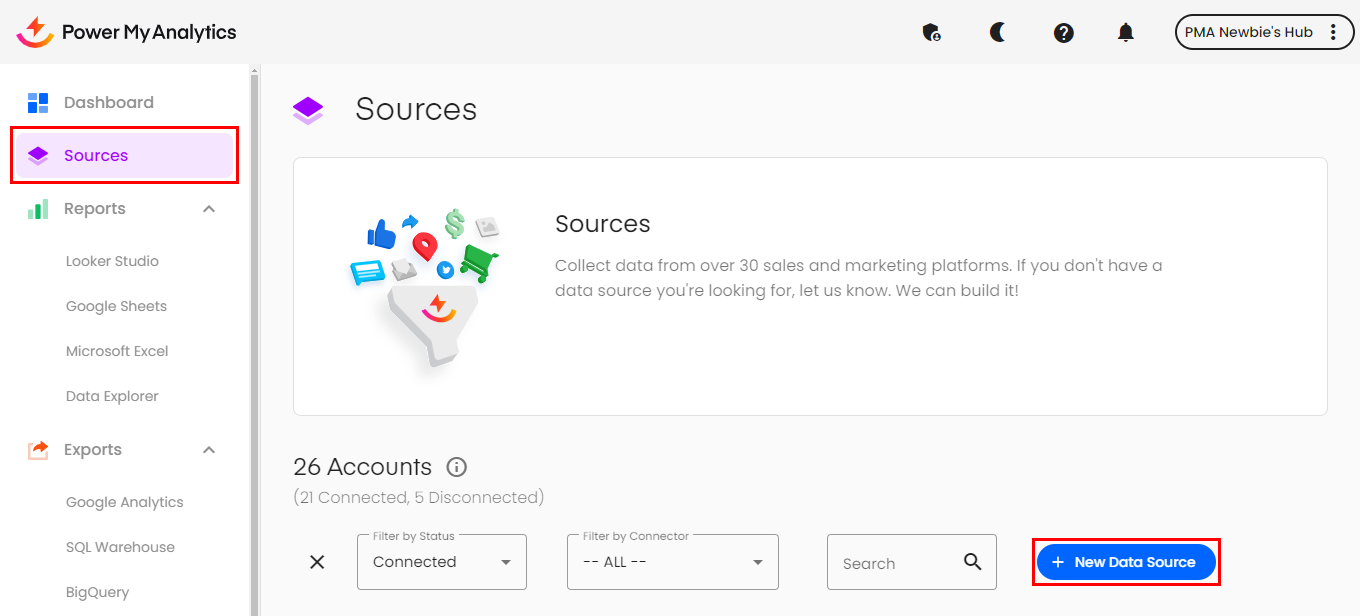Screen dimensions: 1360x616
Task: Click the Power My Analytics logo
Action: coord(126,32)
